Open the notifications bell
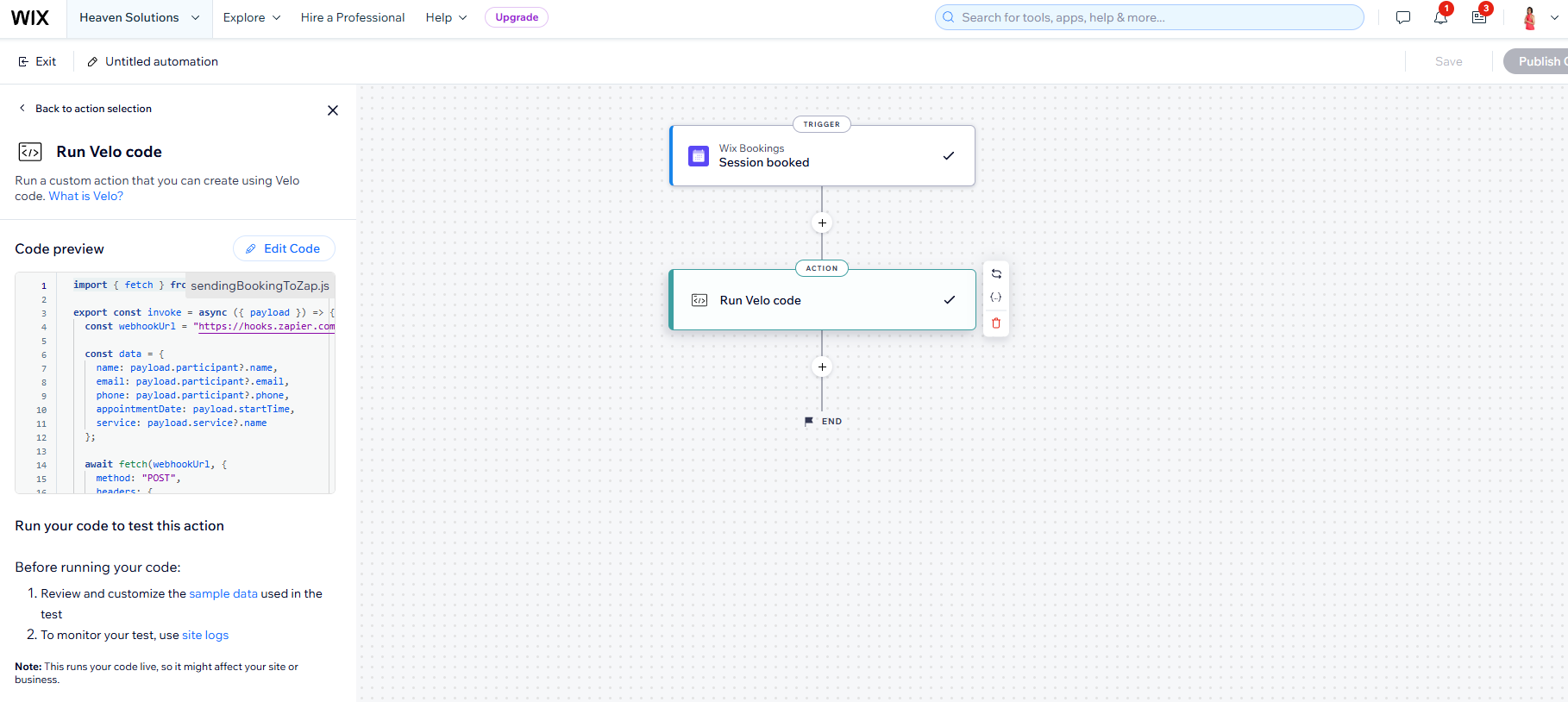Viewport: 1568px width, 702px height. pos(1440,17)
